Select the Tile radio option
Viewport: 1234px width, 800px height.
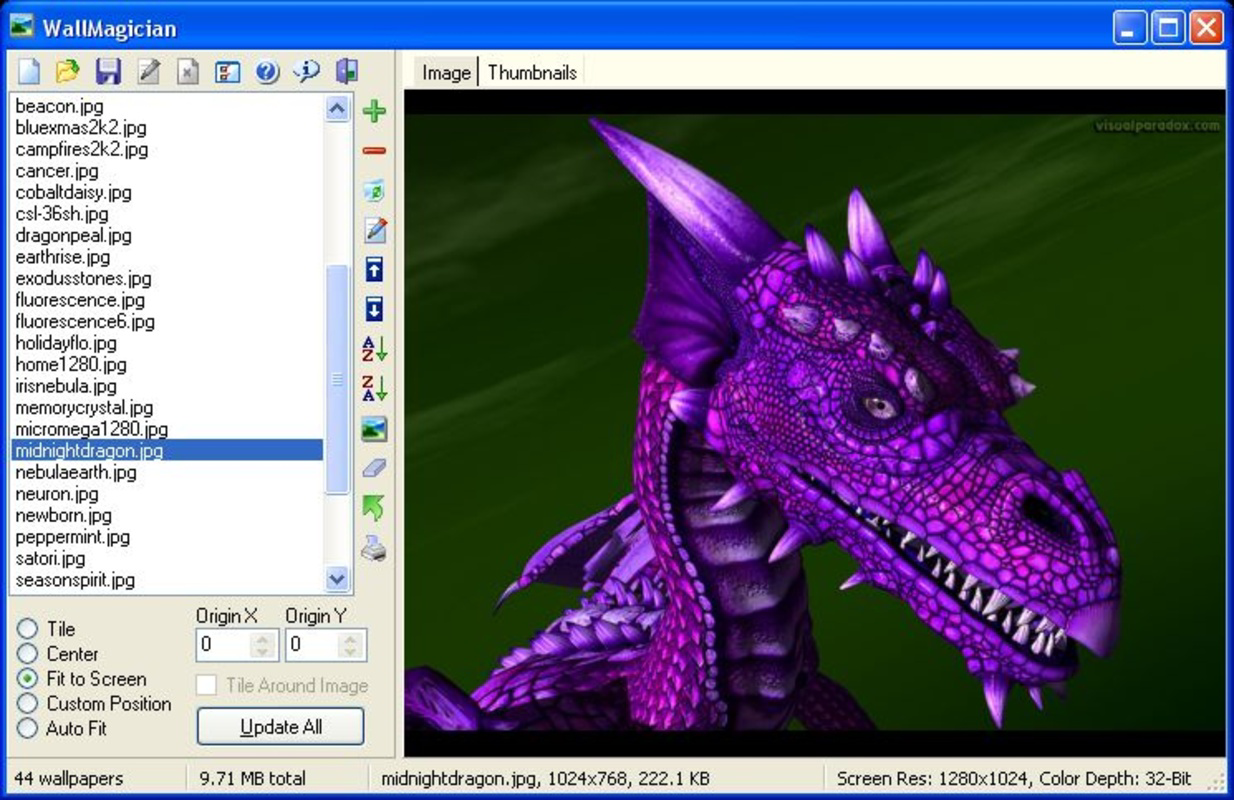(46, 629)
